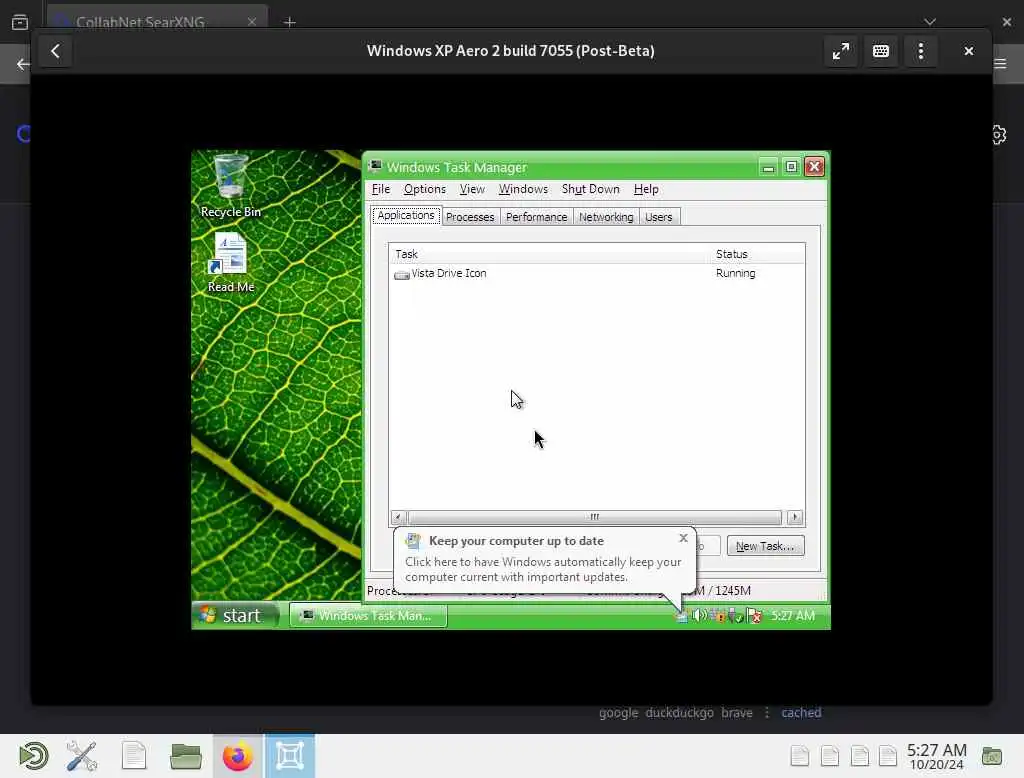1024x778 pixels.
Task: Click the Task Manager title bar icon
Action: (x=375, y=167)
